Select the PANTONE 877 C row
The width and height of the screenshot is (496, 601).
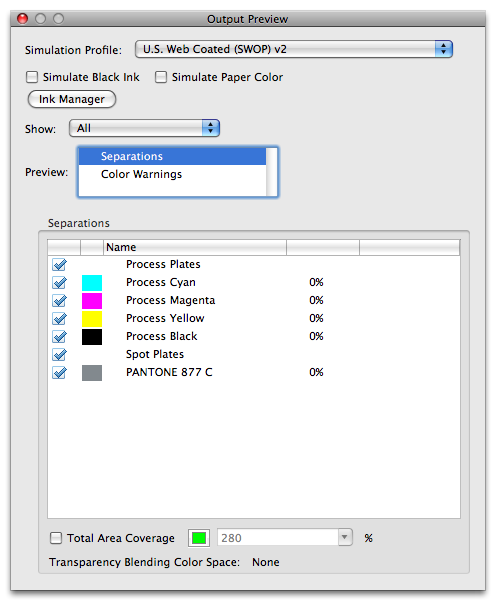pyautogui.click(x=254, y=373)
